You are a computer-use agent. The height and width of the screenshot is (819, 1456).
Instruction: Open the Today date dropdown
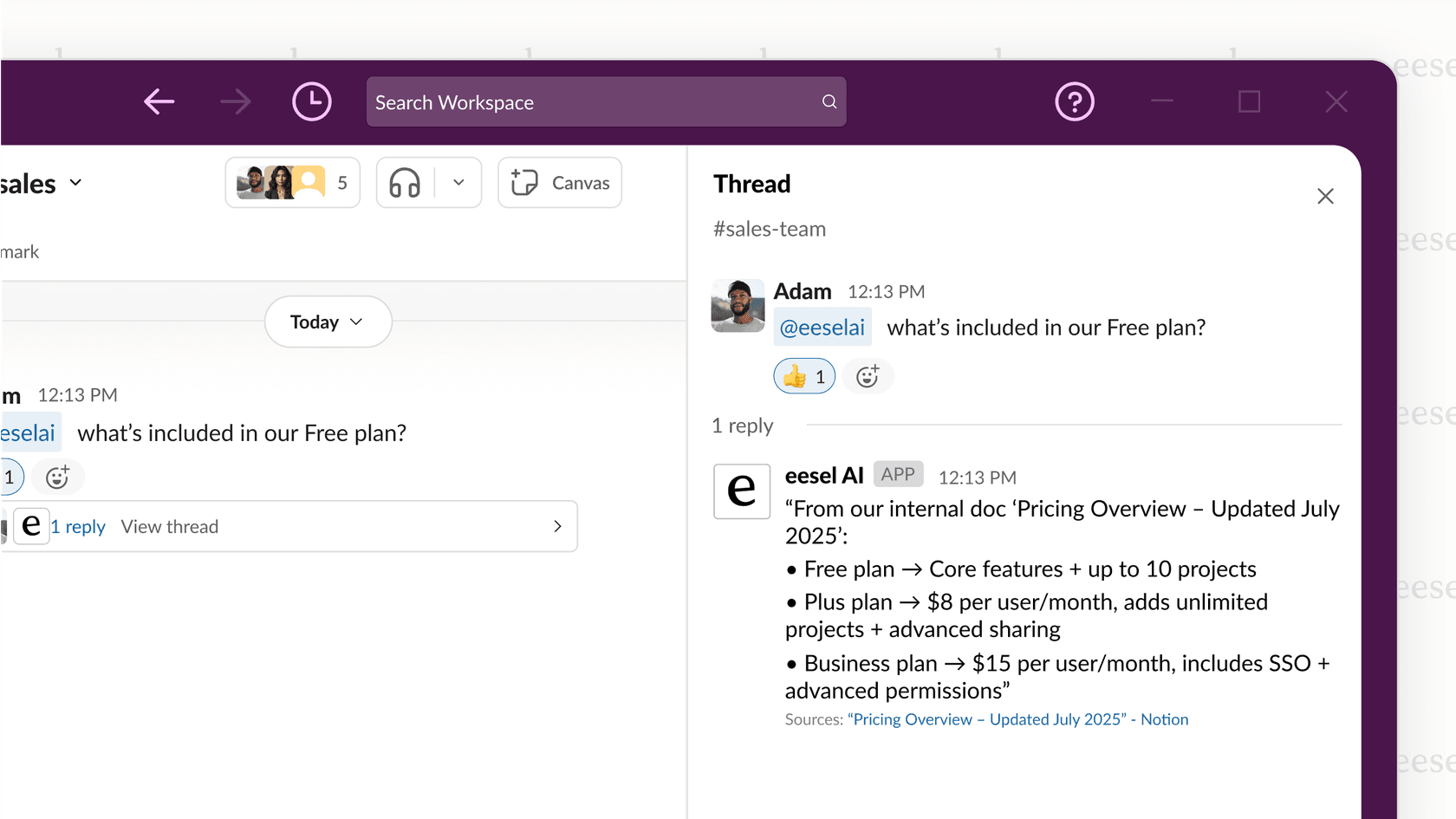coord(327,322)
